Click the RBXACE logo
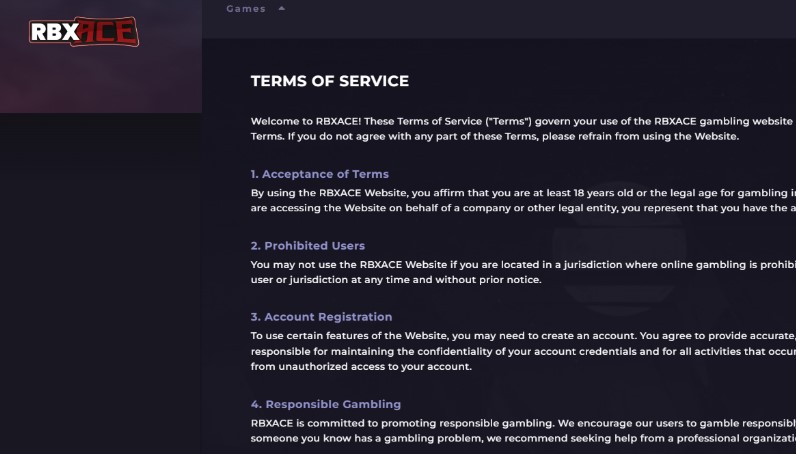This screenshot has height=454, width=796. point(84,31)
